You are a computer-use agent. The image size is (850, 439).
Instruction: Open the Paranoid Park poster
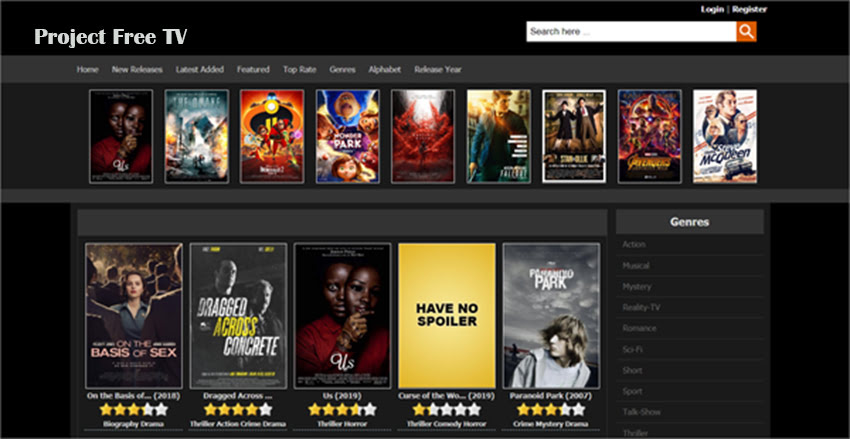point(551,315)
